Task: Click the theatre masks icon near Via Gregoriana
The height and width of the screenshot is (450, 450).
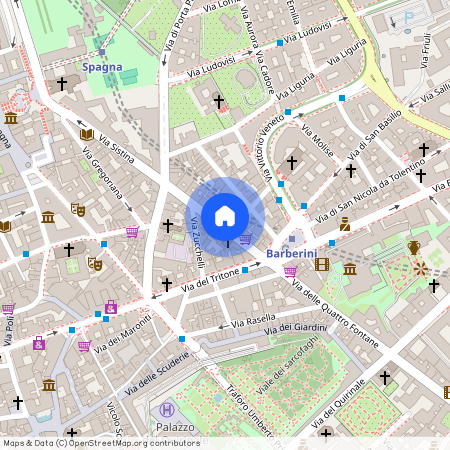Action: click(x=78, y=210)
